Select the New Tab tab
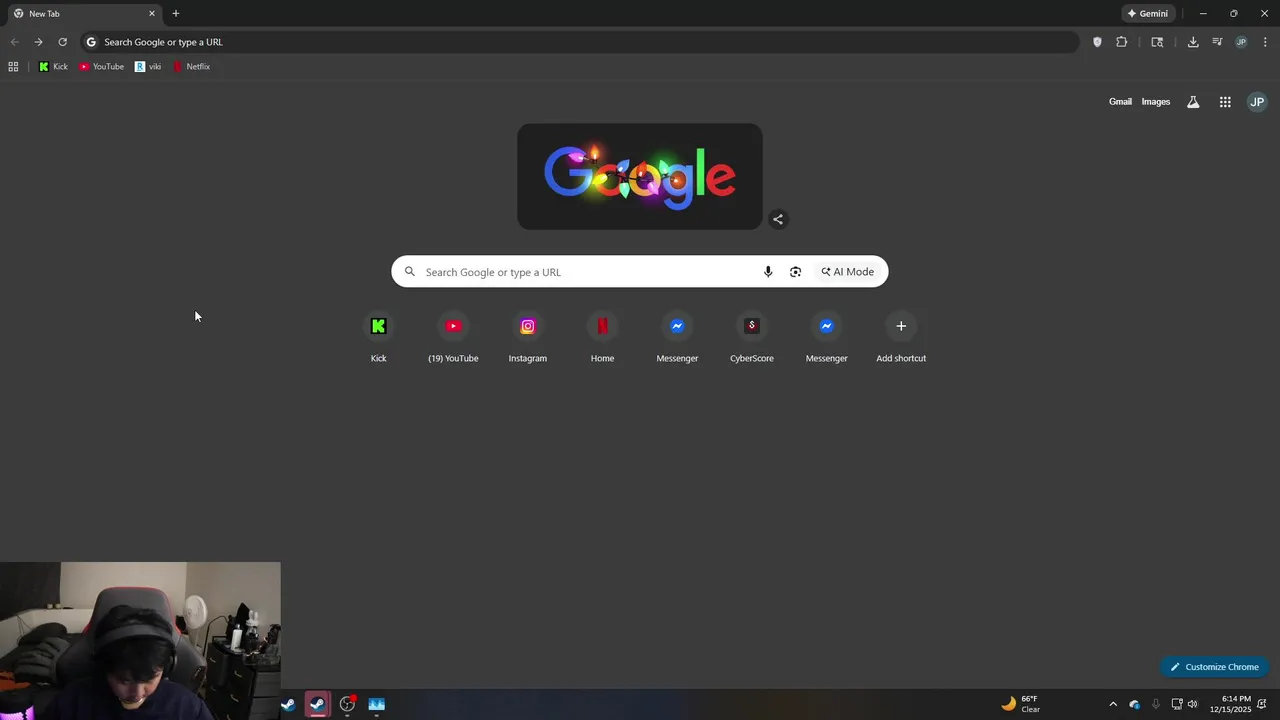Viewport: 1280px width, 720px height. coord(84,14)
